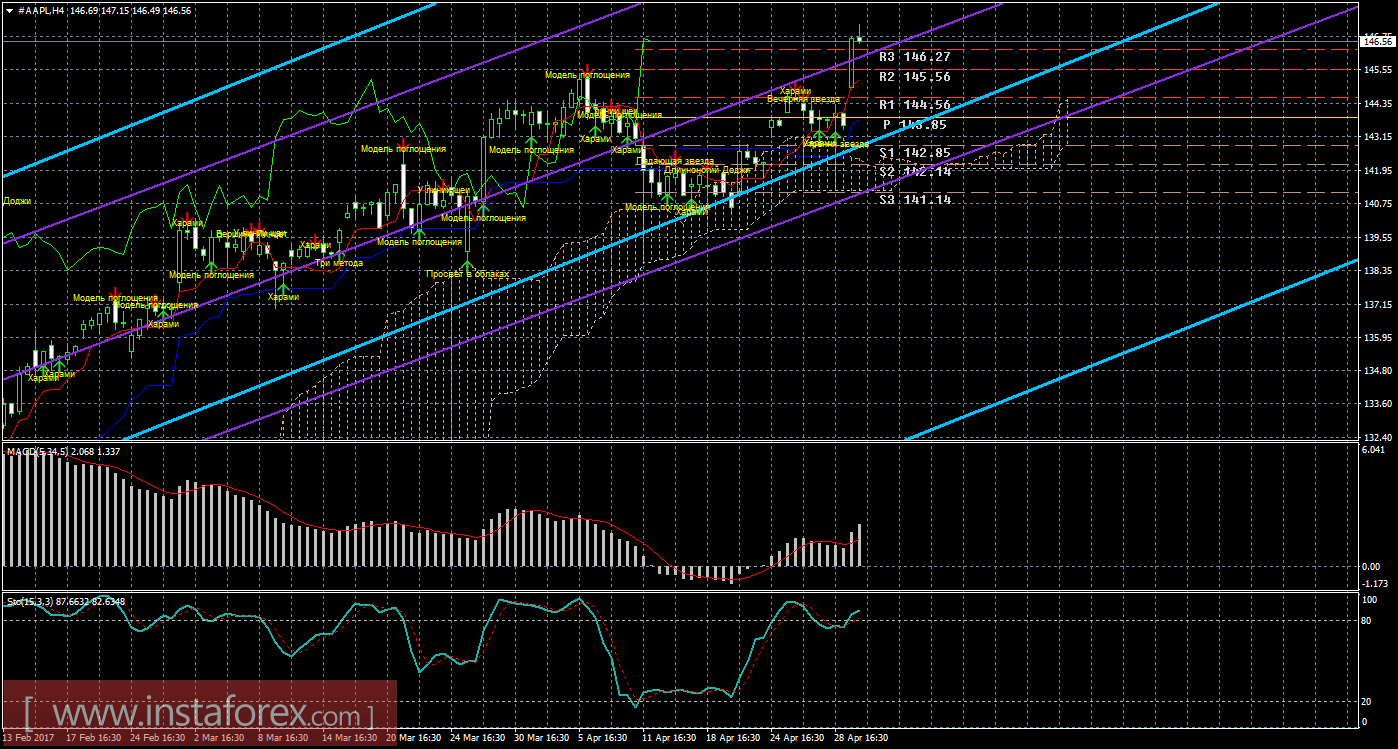The image size is (1398, 749).
Task: Click 137.15 on the price axis
Action: click(x=1378, y=305)
